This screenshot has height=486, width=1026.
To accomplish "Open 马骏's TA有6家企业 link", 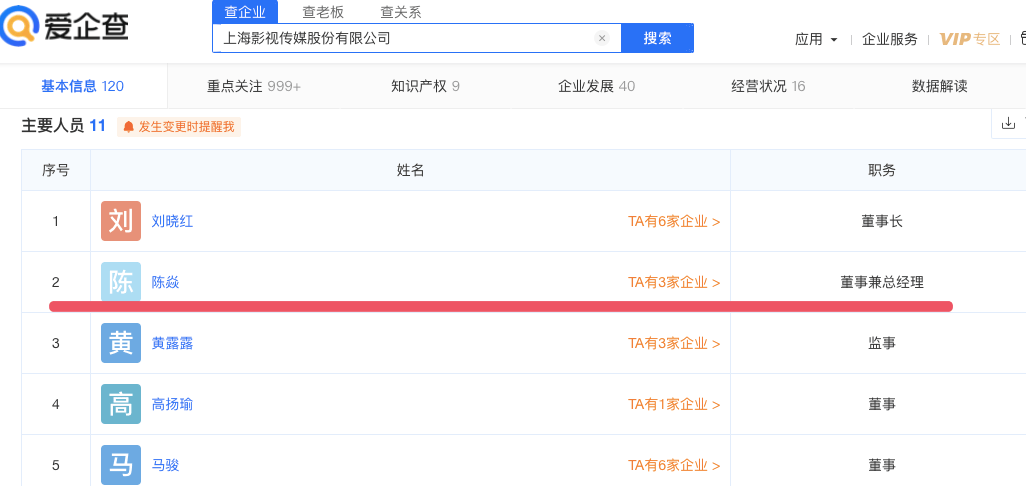I will [674, 465].
